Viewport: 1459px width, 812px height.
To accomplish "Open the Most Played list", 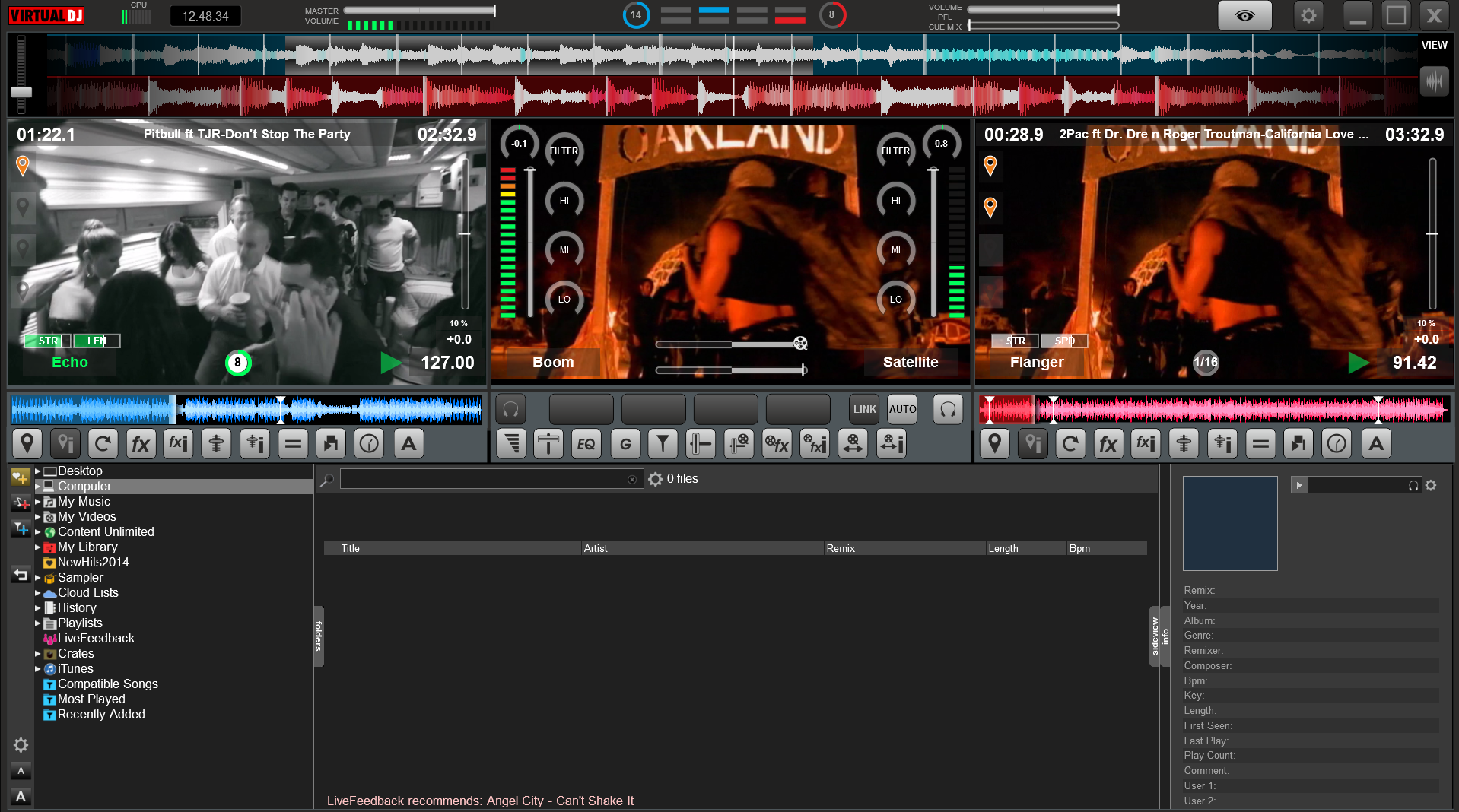I will click(x=91, y=699).
